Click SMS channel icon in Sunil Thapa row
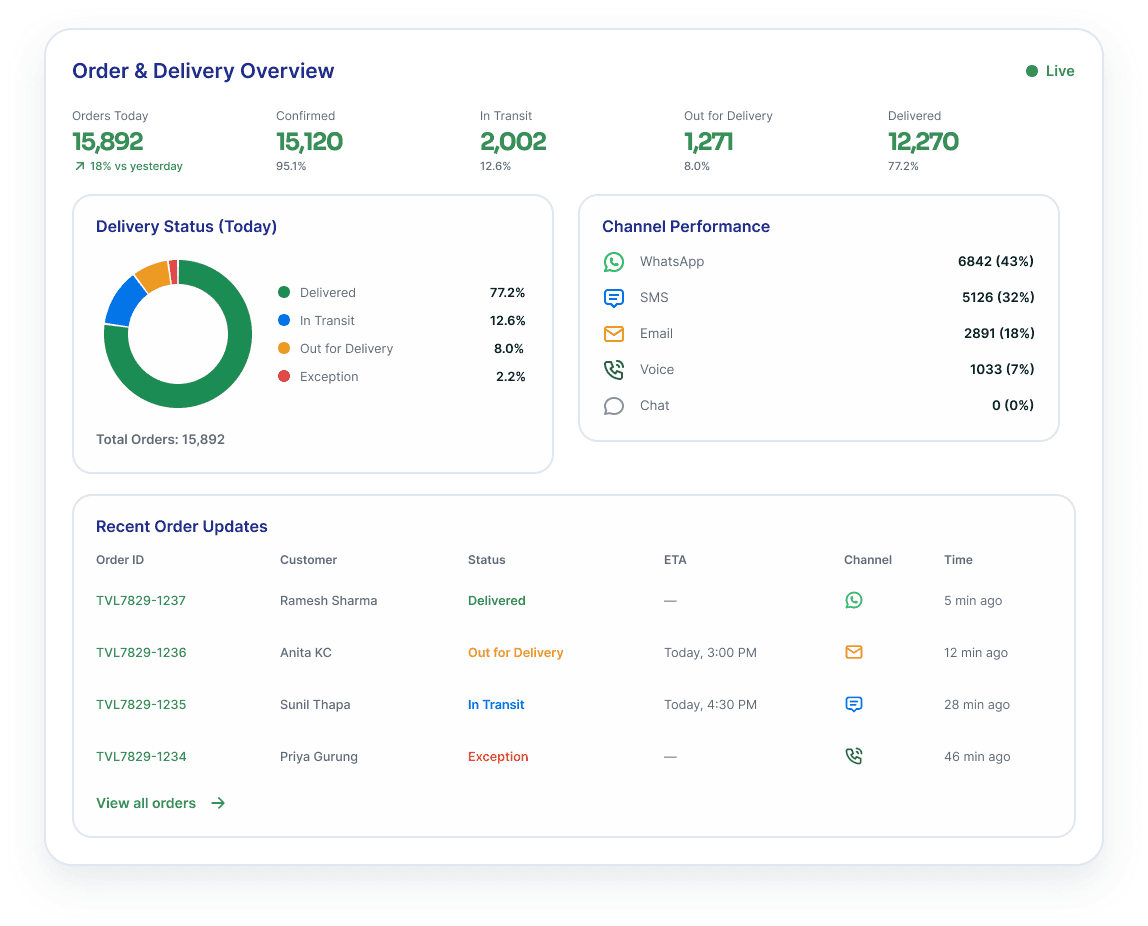The width and height of the screenshot is (1148, 926). (854, 704)
